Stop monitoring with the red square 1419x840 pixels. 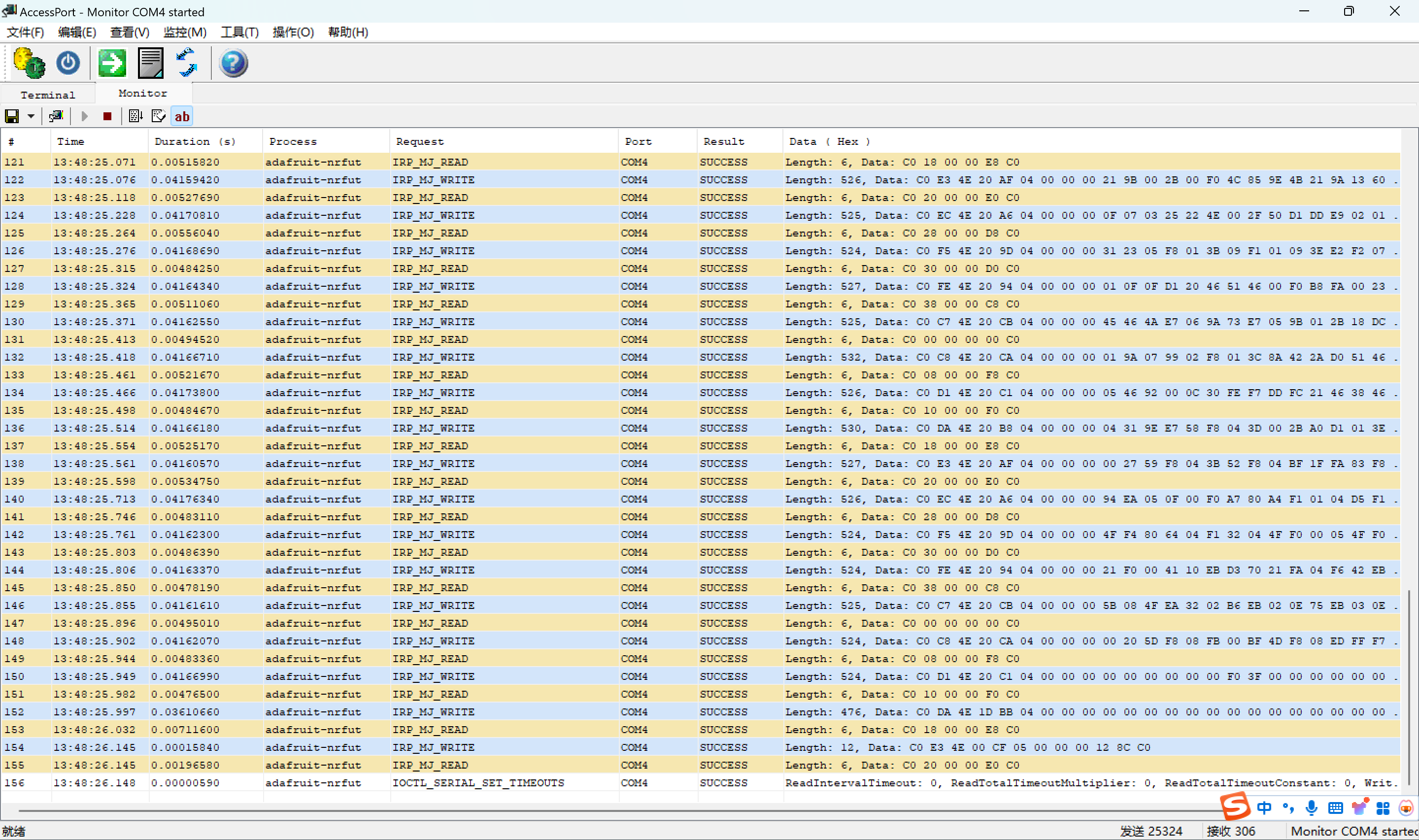pos(107,117)
